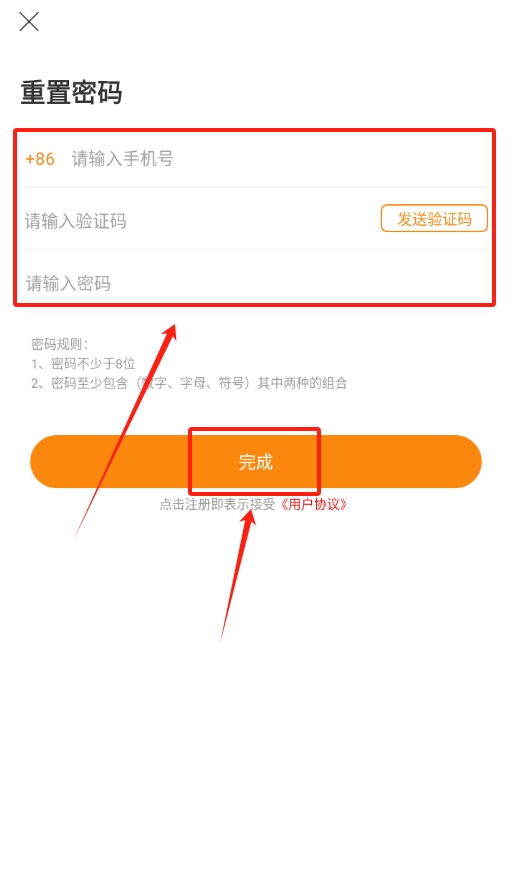Select the rule text 密码不少于8位
514x890 pixels.
coord(93,363)
